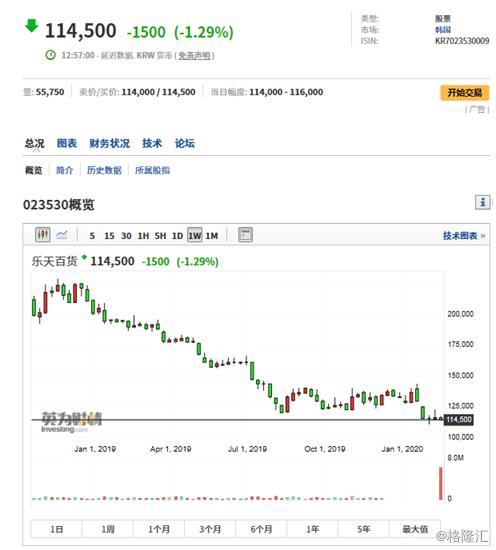The height and width of the screenshot is (550, 496).
Task: Set chart interval to 15 minutes
Action: tap(109, 236)
